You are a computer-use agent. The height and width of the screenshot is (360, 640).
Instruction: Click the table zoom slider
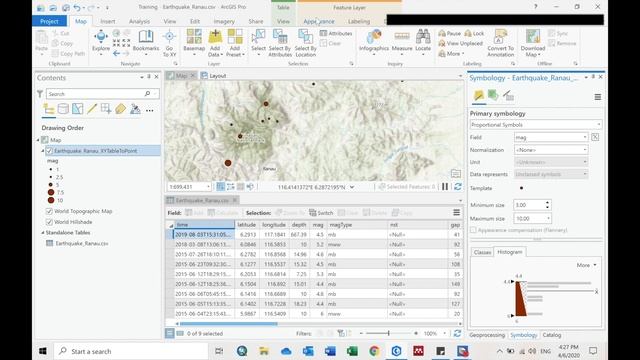pyautogui.click(x=388, y=333)
